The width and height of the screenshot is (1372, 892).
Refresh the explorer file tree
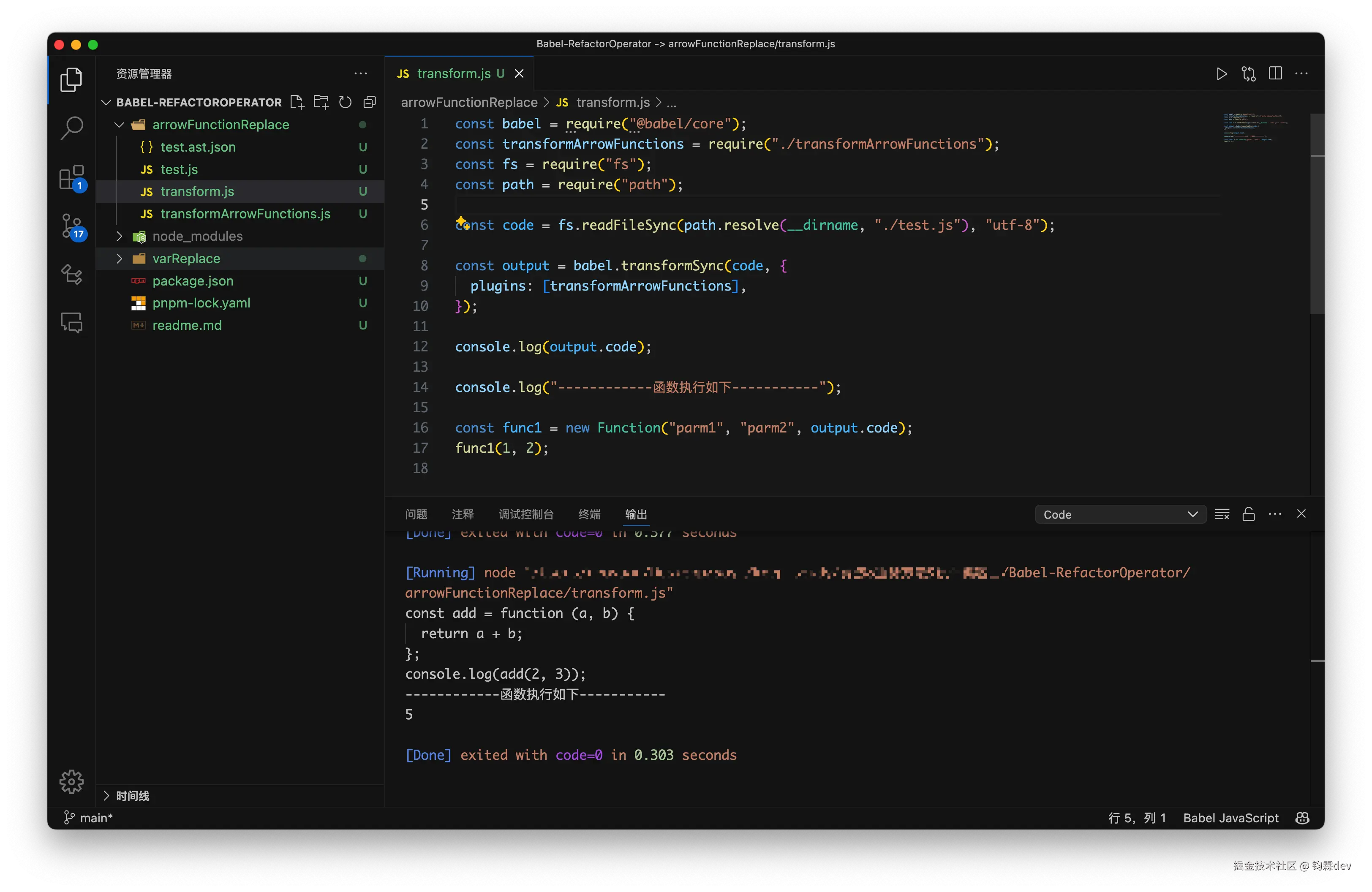tap(345, 103)
